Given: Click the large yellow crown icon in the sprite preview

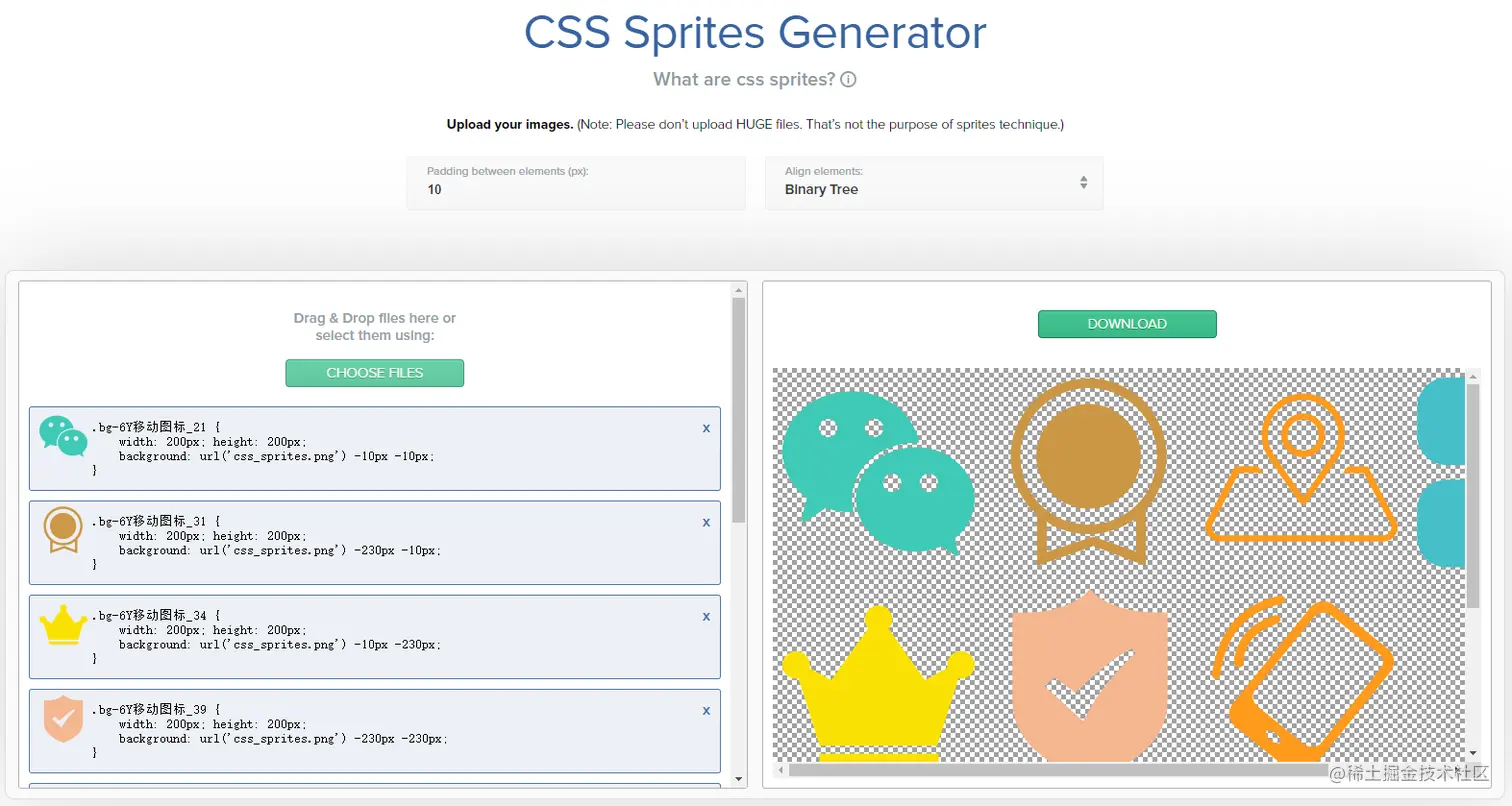Looking at the screenshot, I should pos(878,684).
